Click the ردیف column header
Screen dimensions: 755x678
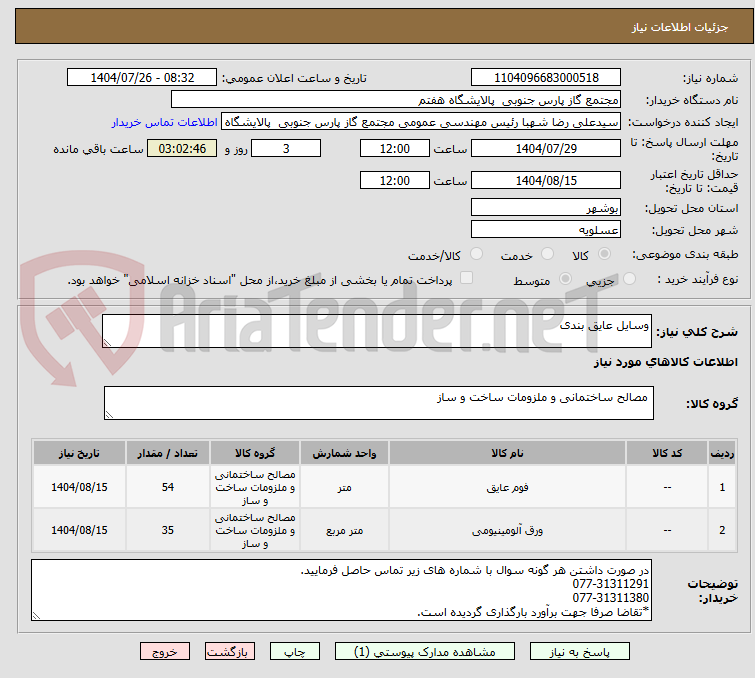(x=722, y=453)
